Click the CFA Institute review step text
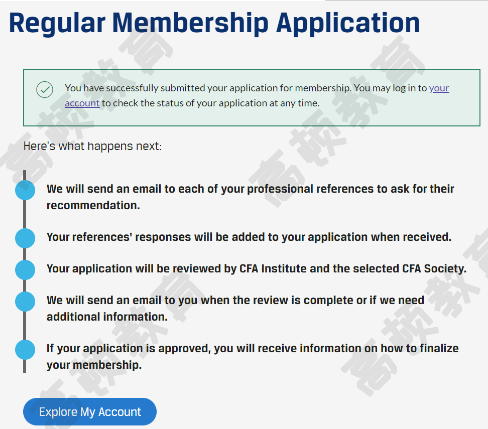 click(x=256, y=269)
